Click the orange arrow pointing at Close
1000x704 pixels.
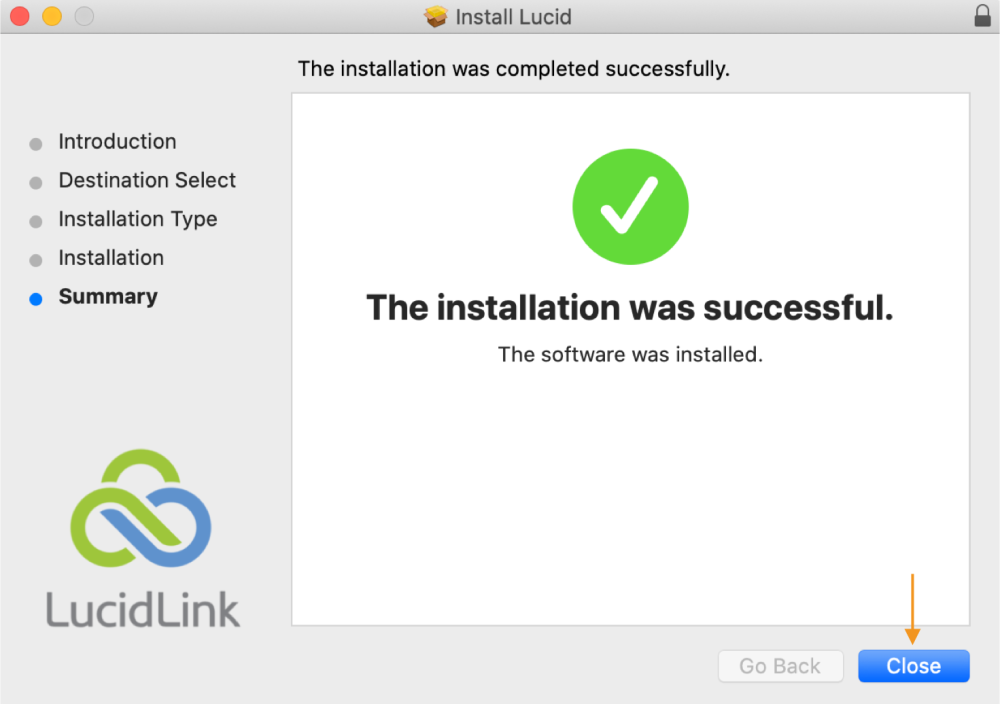tap(912, 609)
